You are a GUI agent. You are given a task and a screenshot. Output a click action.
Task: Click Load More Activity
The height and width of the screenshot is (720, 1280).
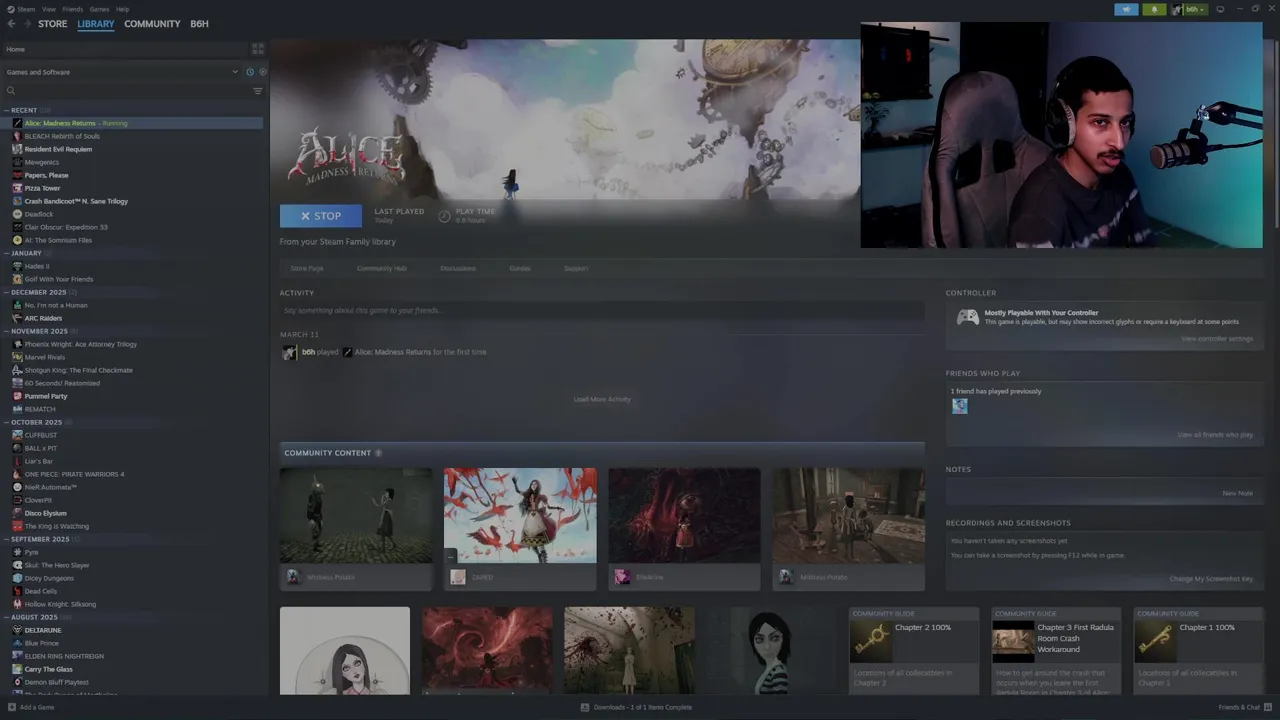[x=602, y=399]
